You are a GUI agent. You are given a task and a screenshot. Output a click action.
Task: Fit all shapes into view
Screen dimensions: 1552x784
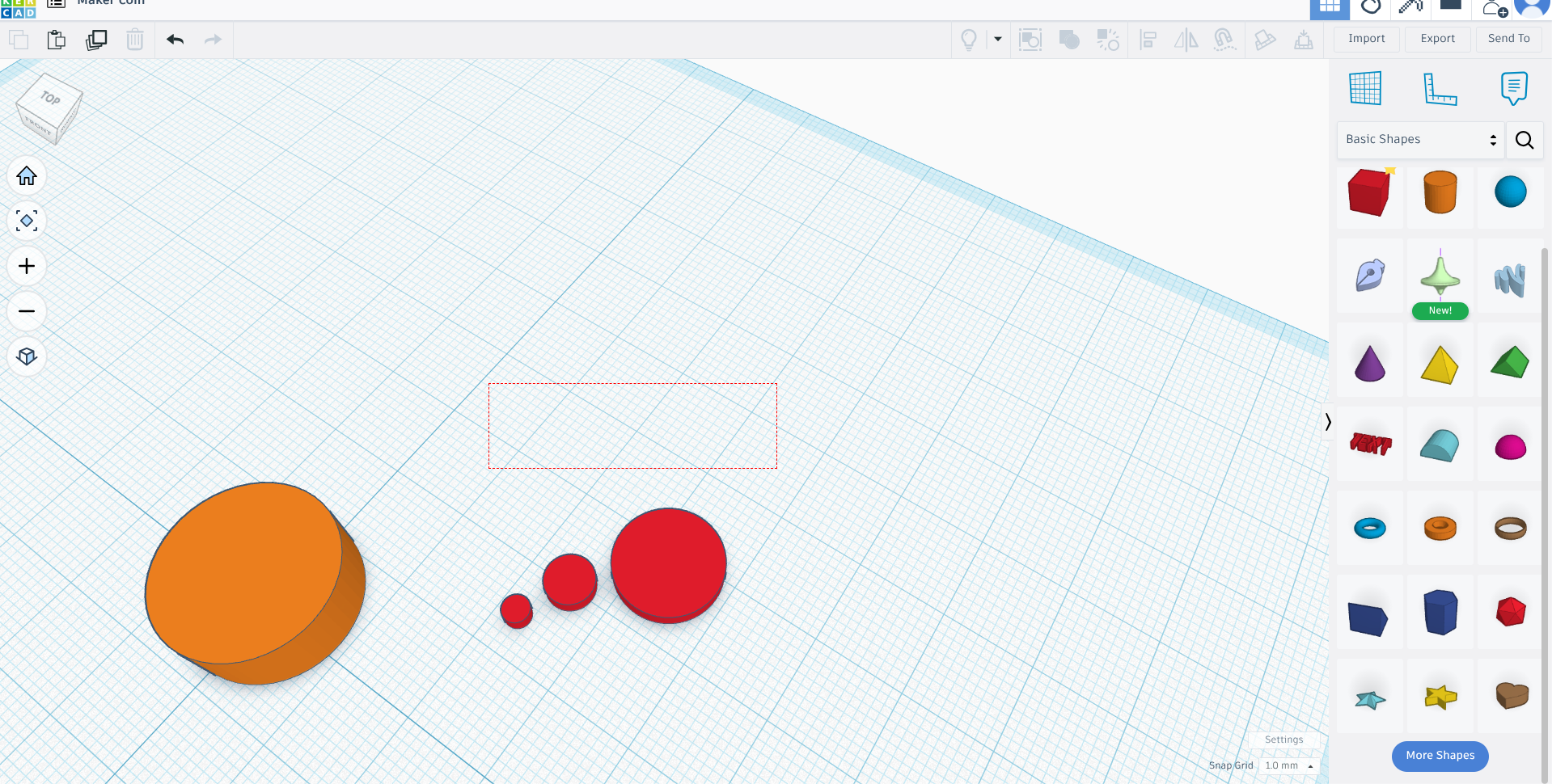[27, 221]
